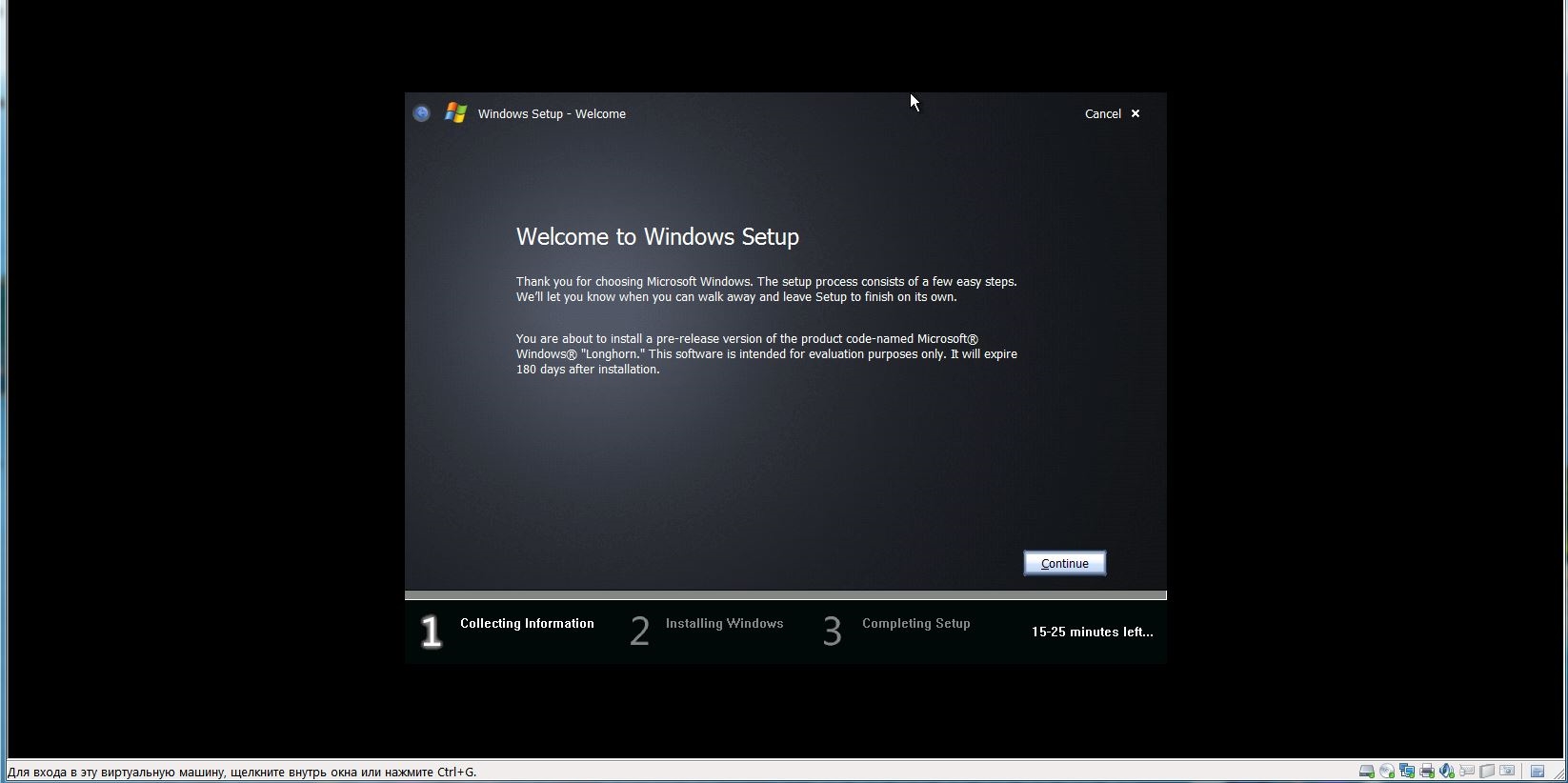Image resolution: width=1568 pixels, height=783 pixels.
Task: Click the Welcome to Windows Setup heading
Action: 657,236
